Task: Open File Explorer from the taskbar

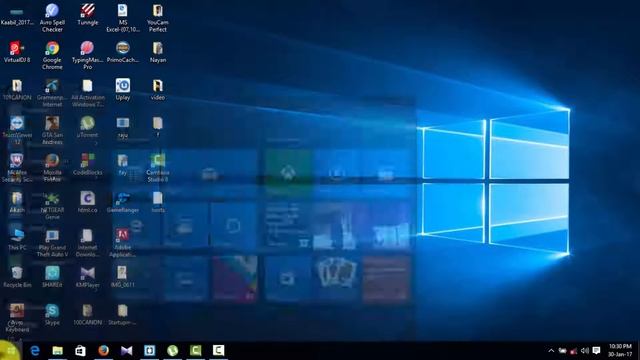Action: click(x=58, y=351)
